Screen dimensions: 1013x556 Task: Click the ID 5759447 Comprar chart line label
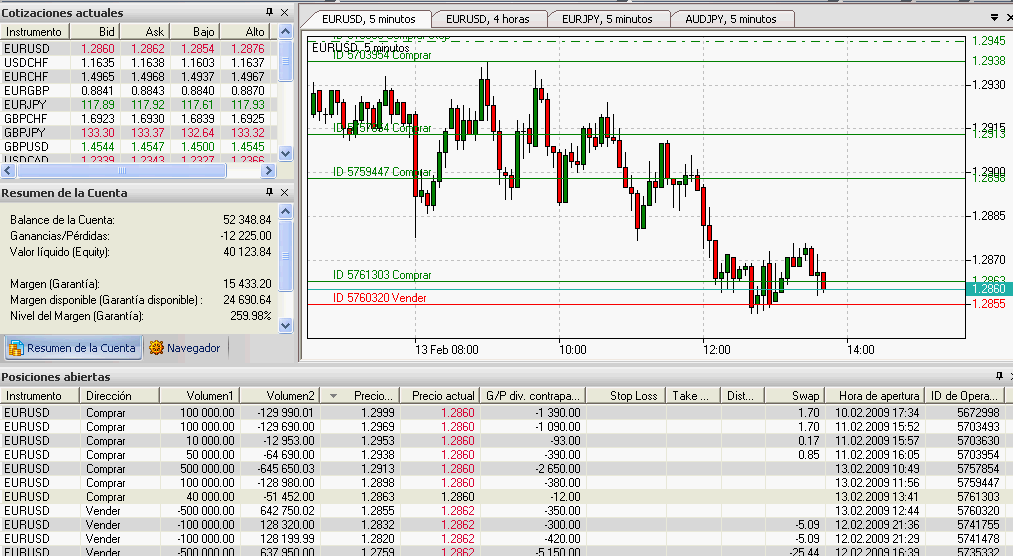pyautogui.click(x=382, y=172)
